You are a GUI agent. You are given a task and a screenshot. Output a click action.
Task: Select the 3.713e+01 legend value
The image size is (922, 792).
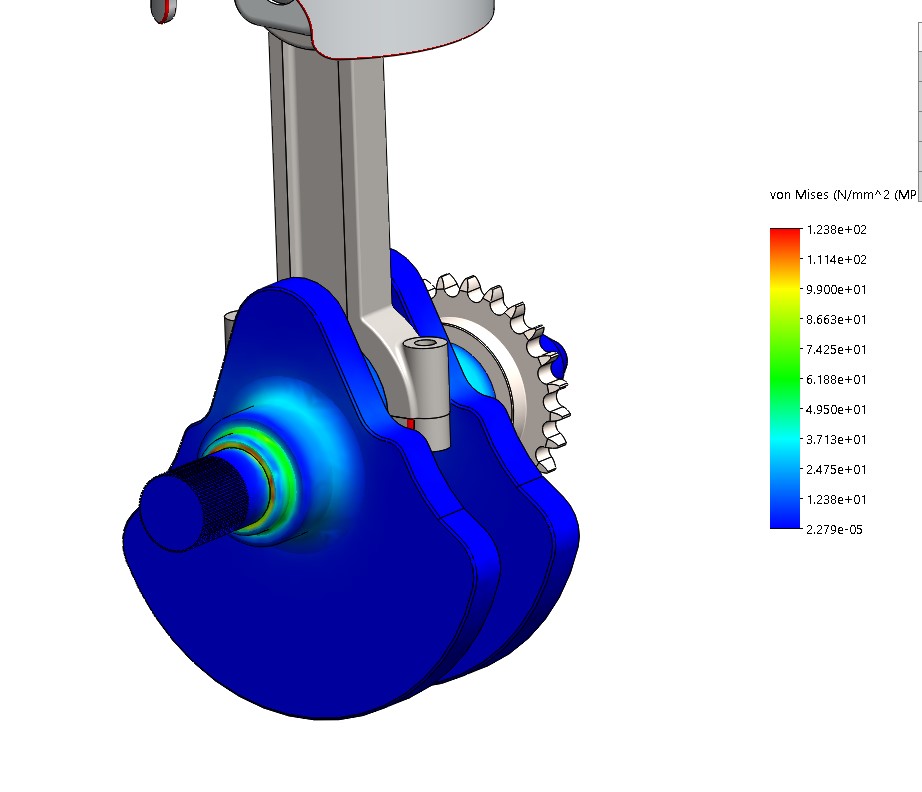click(836, 440)
